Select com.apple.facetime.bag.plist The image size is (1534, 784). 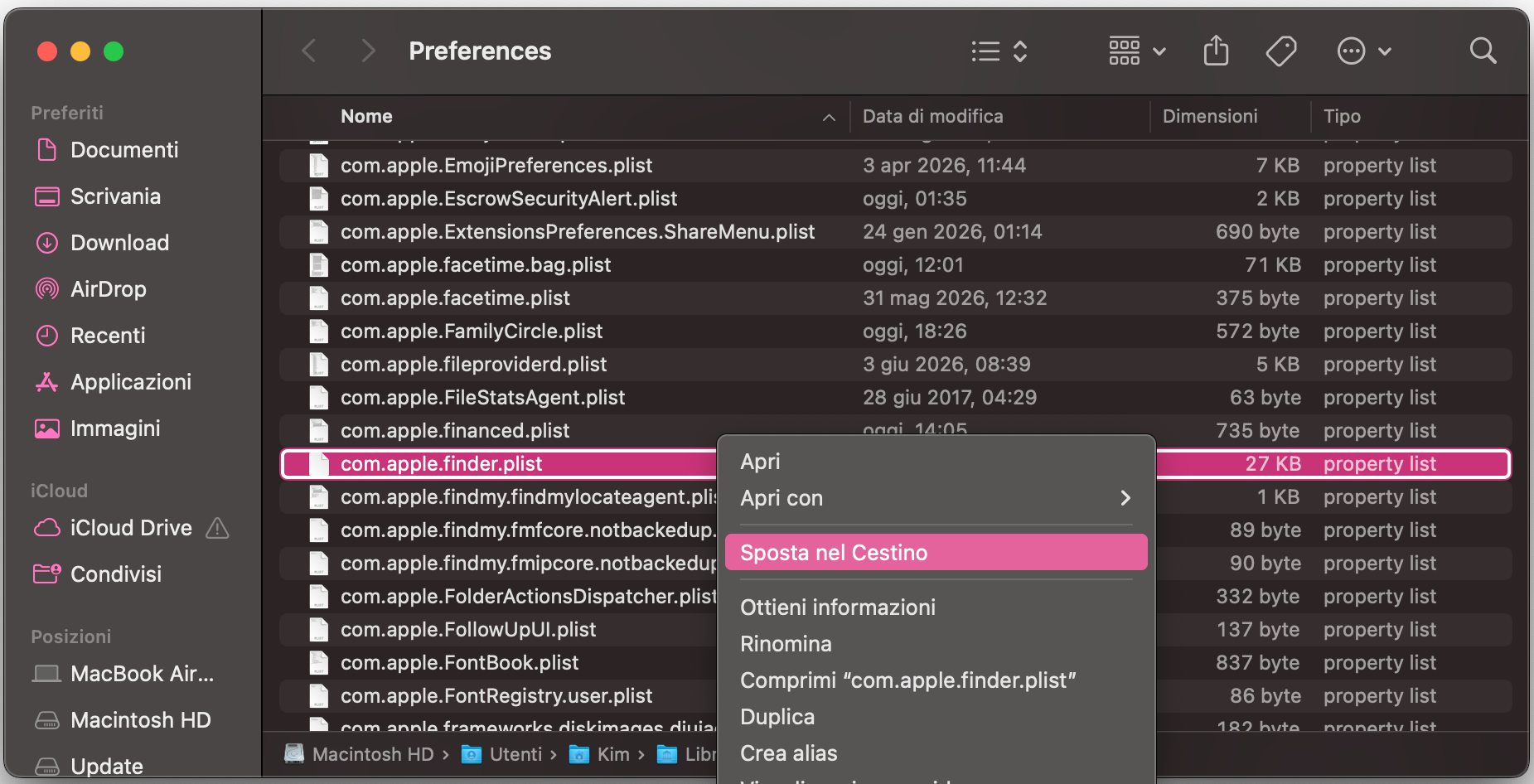coord(896,265)
